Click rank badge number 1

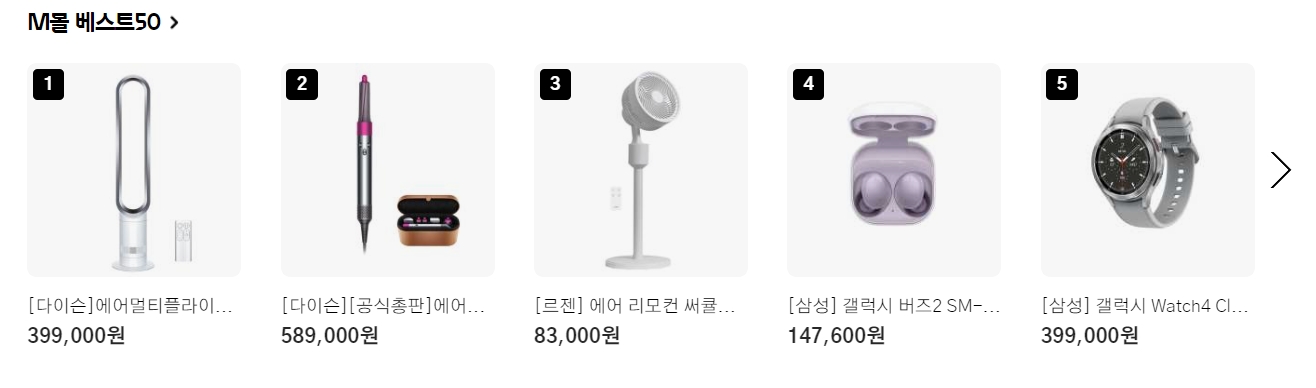coord(48,84)
